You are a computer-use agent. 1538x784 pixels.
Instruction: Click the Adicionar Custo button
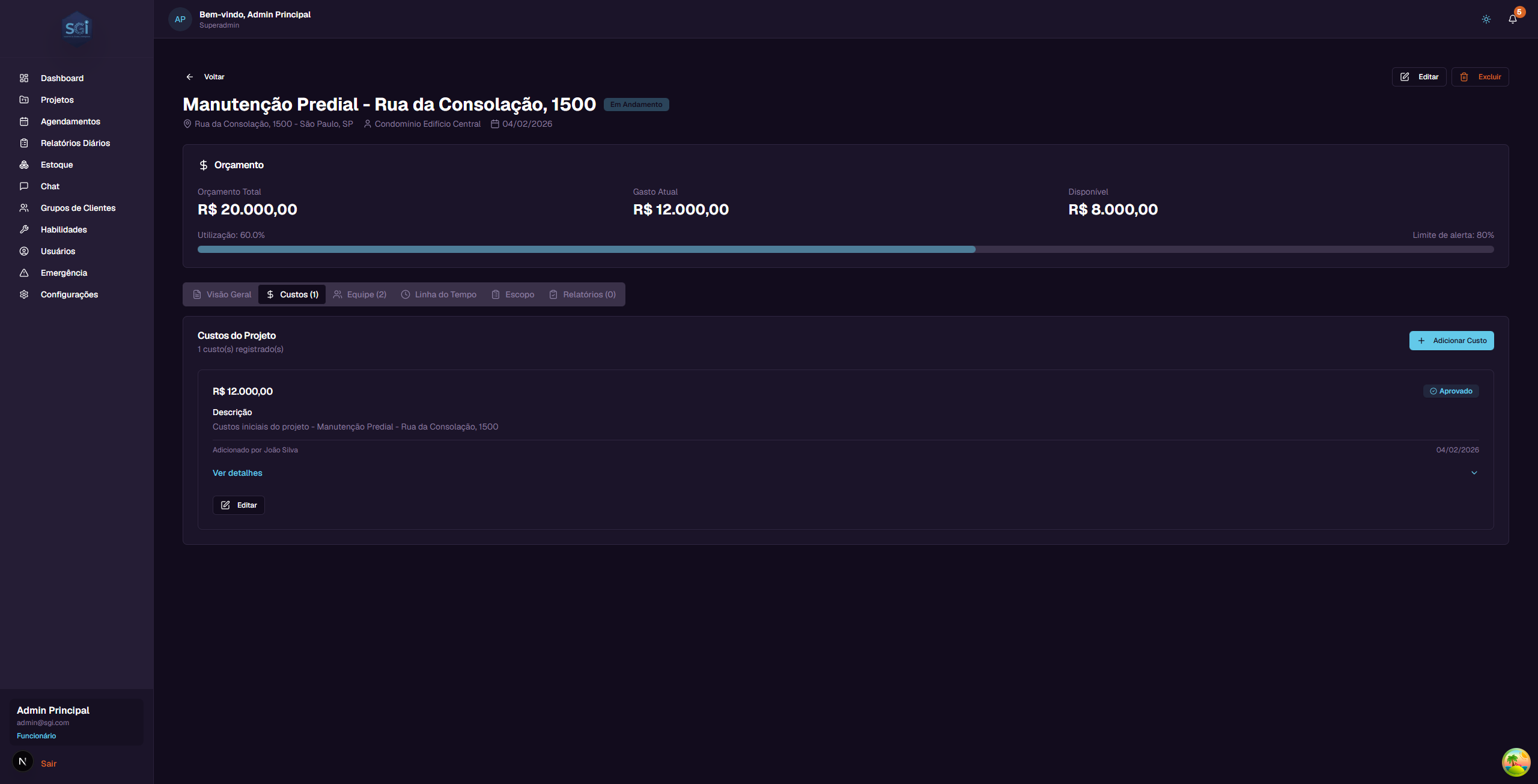point(1451,340)
